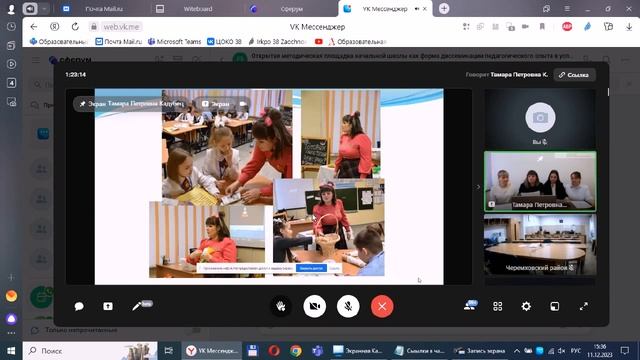The image size is (640, 360).
Task: Open browser sidebar history clock icon
Action: click(x=11, y=27)
